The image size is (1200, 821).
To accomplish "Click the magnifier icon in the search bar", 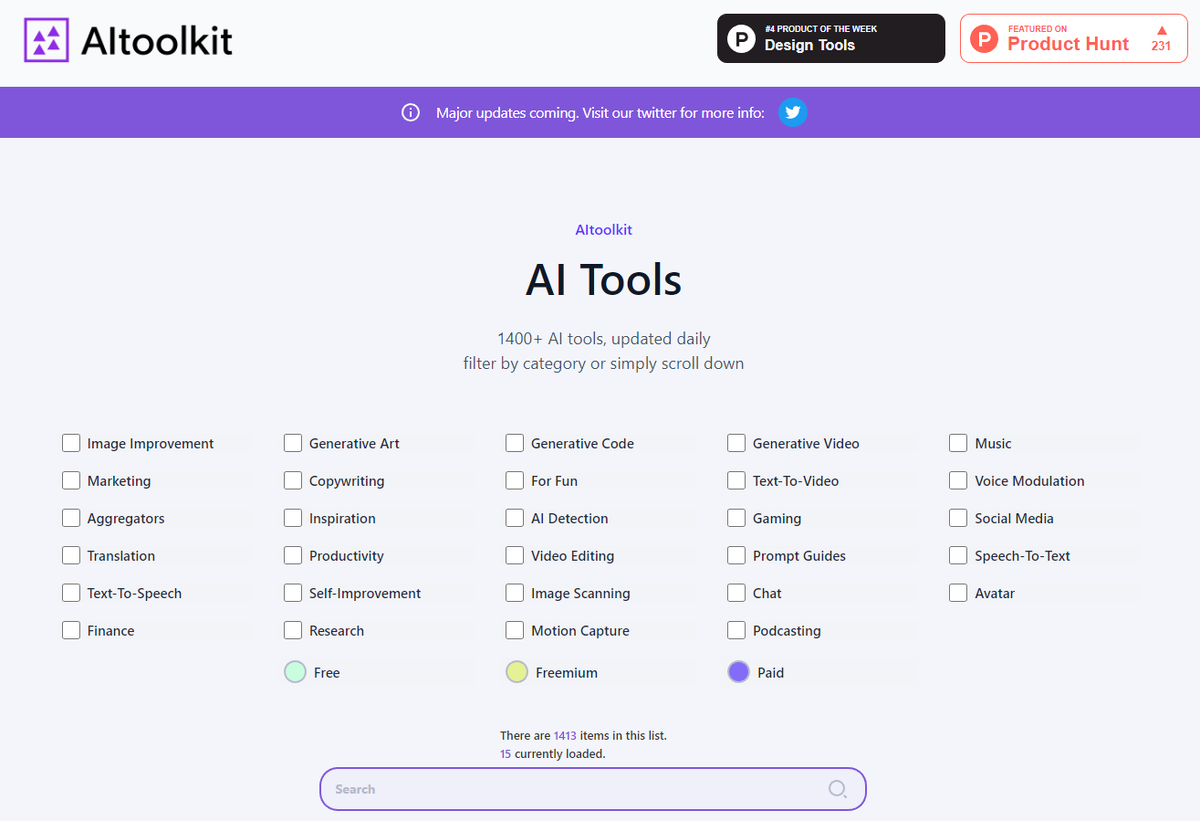I will (x=837, y=789).
